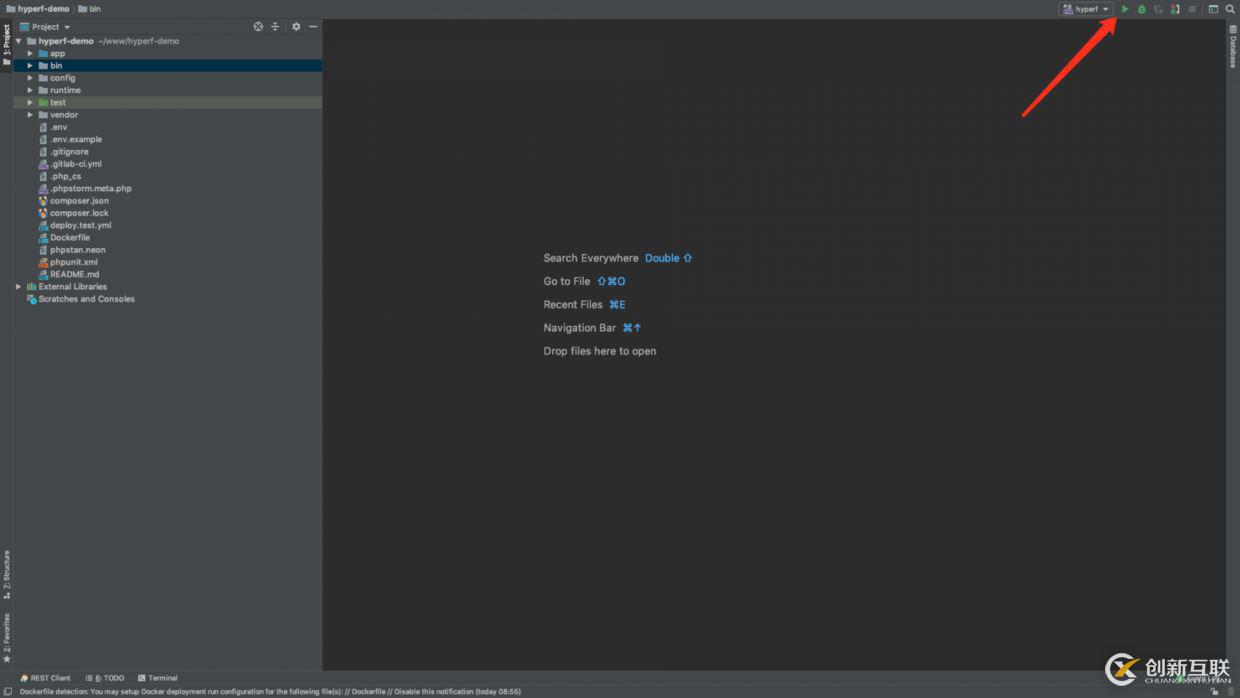Click the composer.lock file icon

pos(43,213)
